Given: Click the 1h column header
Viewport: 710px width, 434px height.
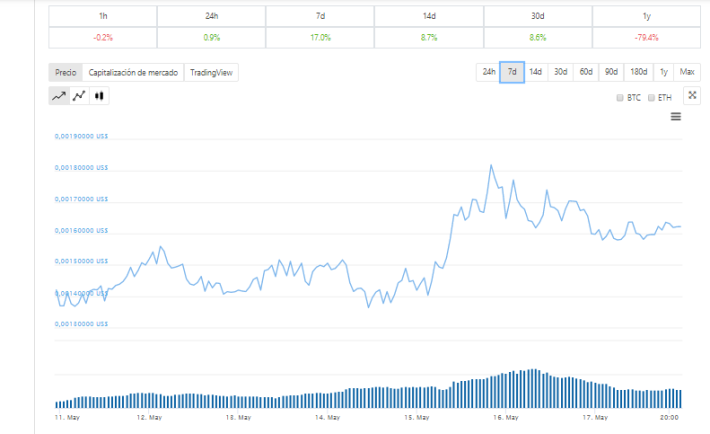Looking at the screenshot, I should pyautogui.click(x=103, y=16).
